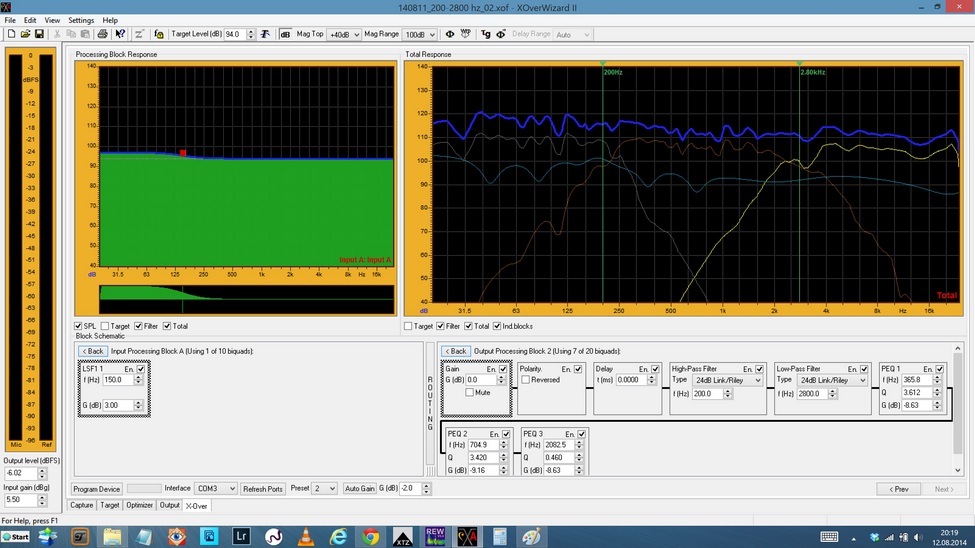Uncheck SPL under Processing Block Response
The image size is (975, 548).
(x=78, y=326)
